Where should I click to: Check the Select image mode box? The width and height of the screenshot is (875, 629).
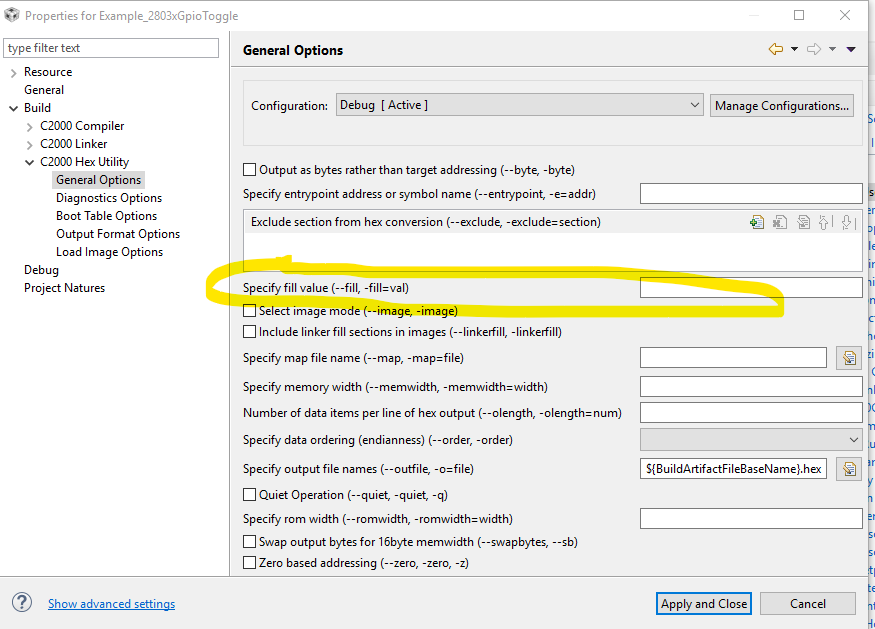[x=250, y=311]
